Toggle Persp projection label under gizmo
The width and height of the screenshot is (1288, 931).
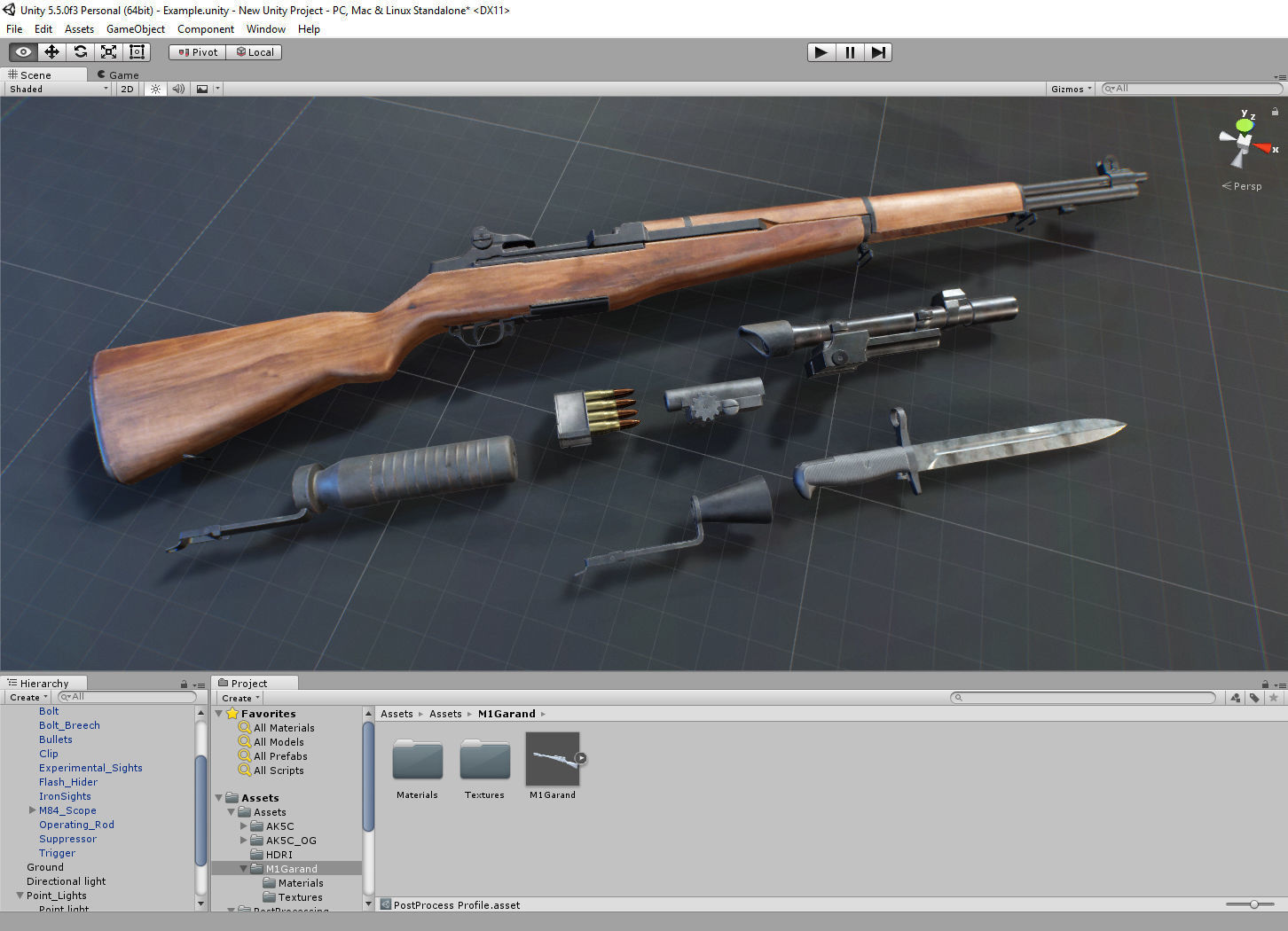tap(1242, 186)
